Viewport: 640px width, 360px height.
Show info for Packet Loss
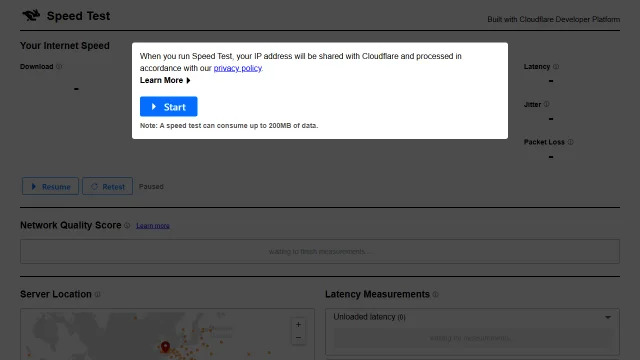pos(571,142)
